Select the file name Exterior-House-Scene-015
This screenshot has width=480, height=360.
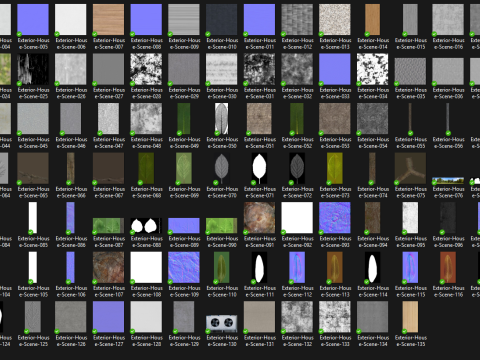(x=411, y=44)
